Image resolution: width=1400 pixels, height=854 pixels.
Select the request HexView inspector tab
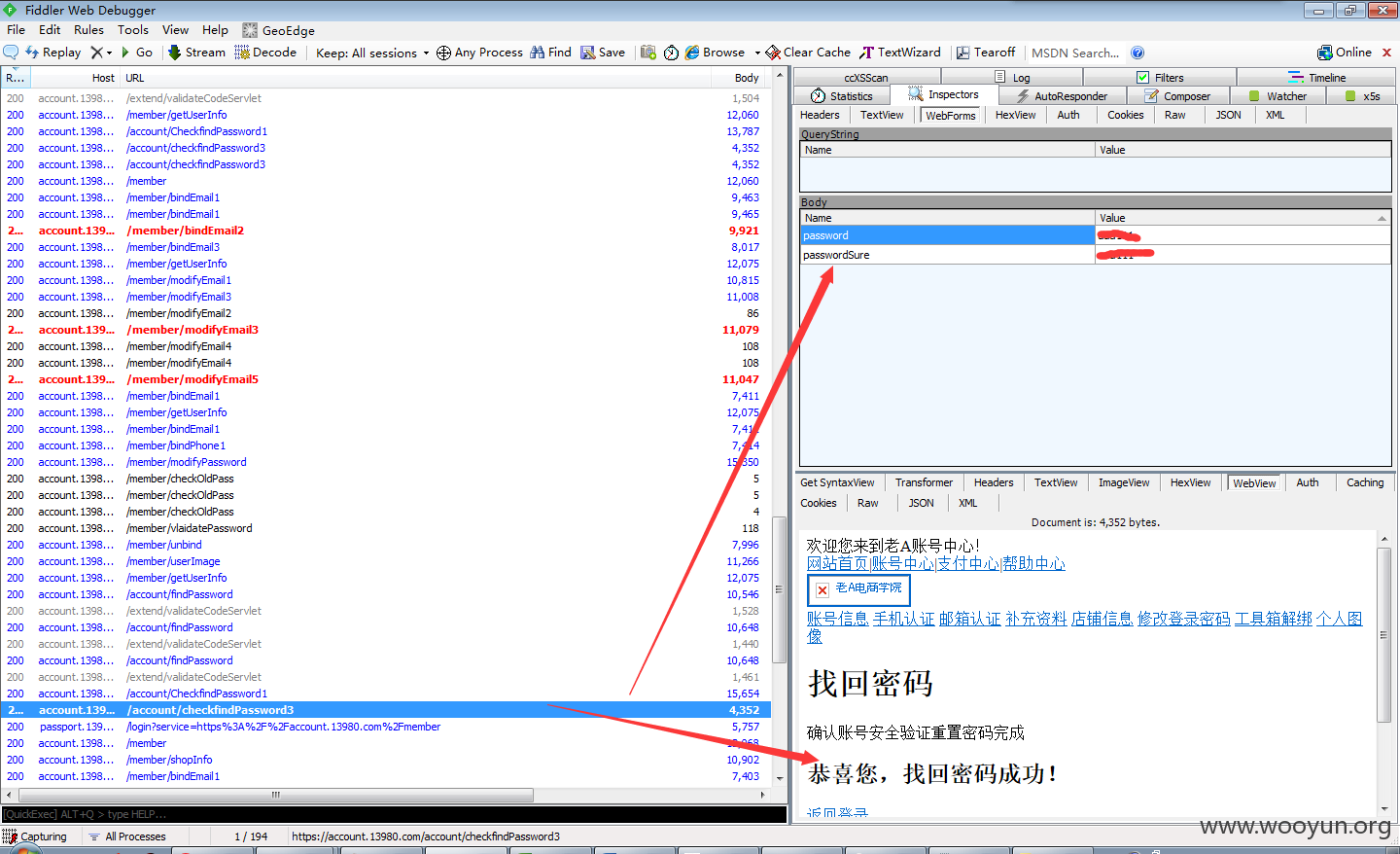pos(1016,115)
